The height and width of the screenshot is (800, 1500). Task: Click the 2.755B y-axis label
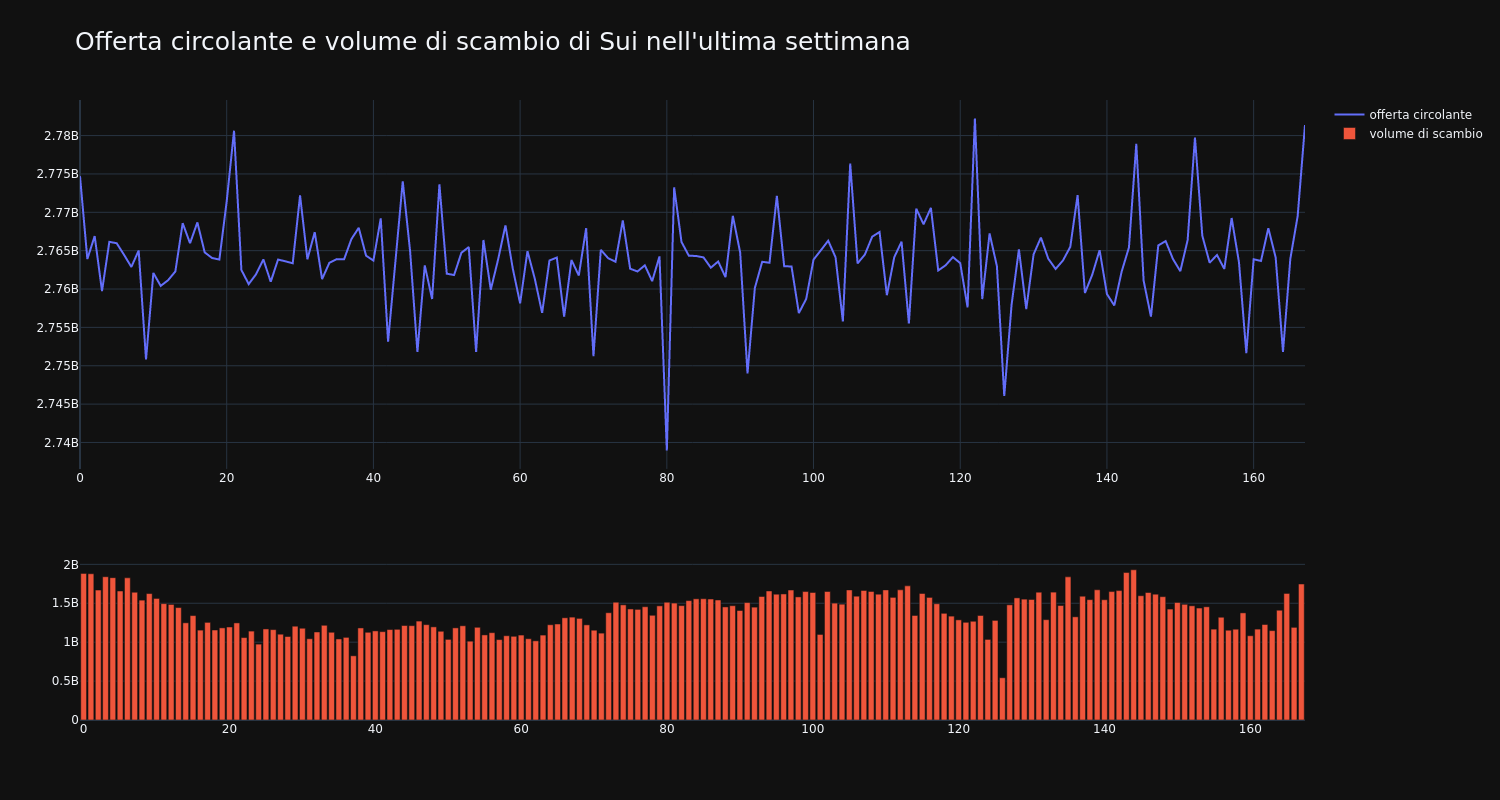[57, 328]
